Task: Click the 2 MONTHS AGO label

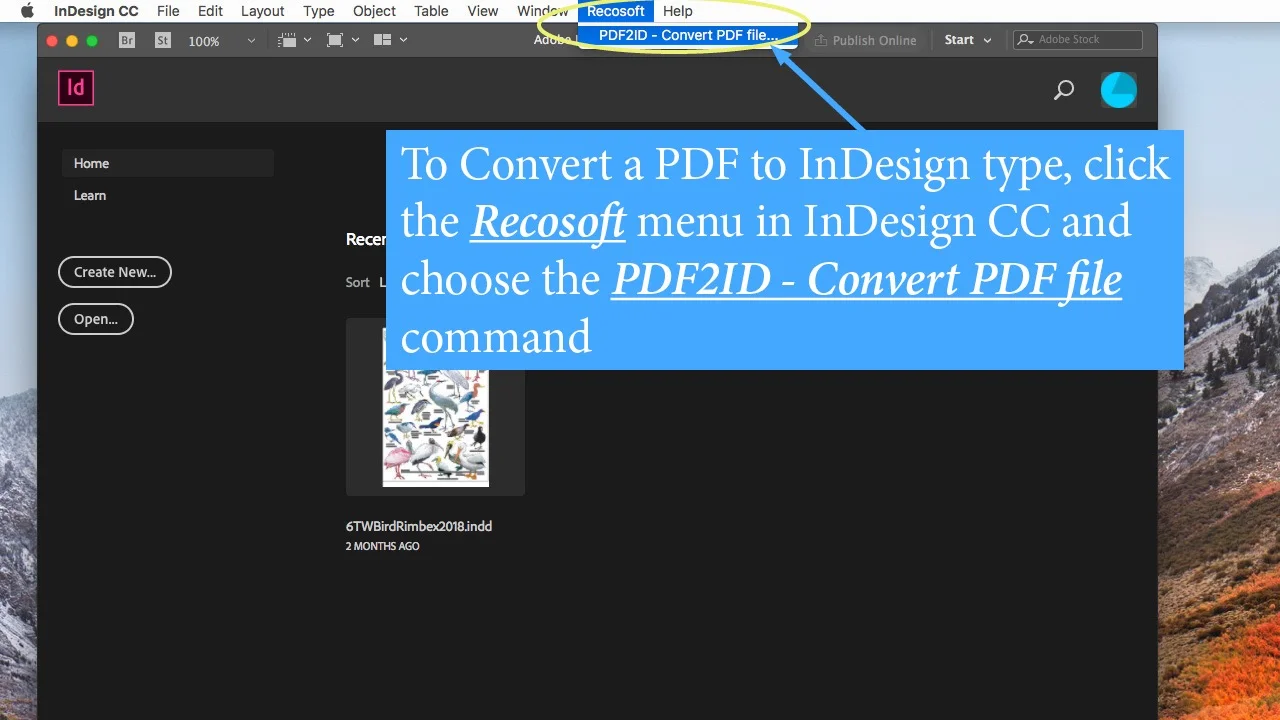Action: coord(383,546)
